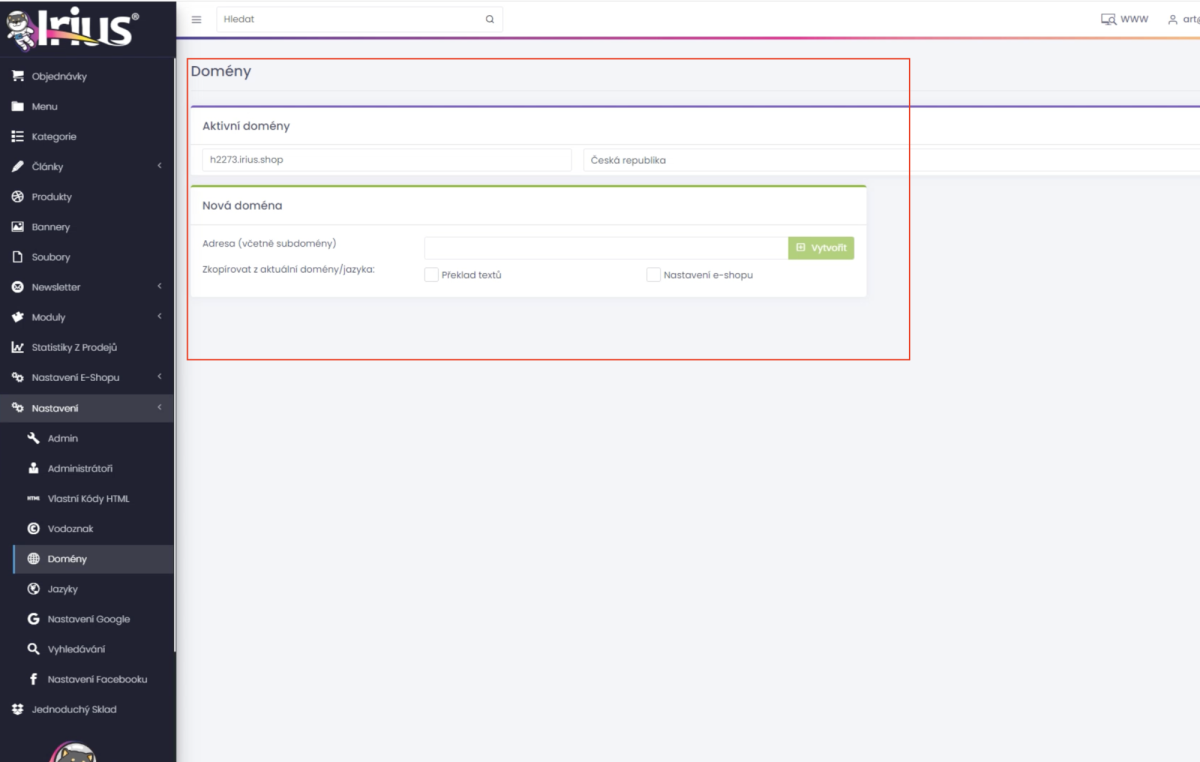Select the Domény globe icon
This screenshot has height=762, width=1200.
tap(33, 559)
